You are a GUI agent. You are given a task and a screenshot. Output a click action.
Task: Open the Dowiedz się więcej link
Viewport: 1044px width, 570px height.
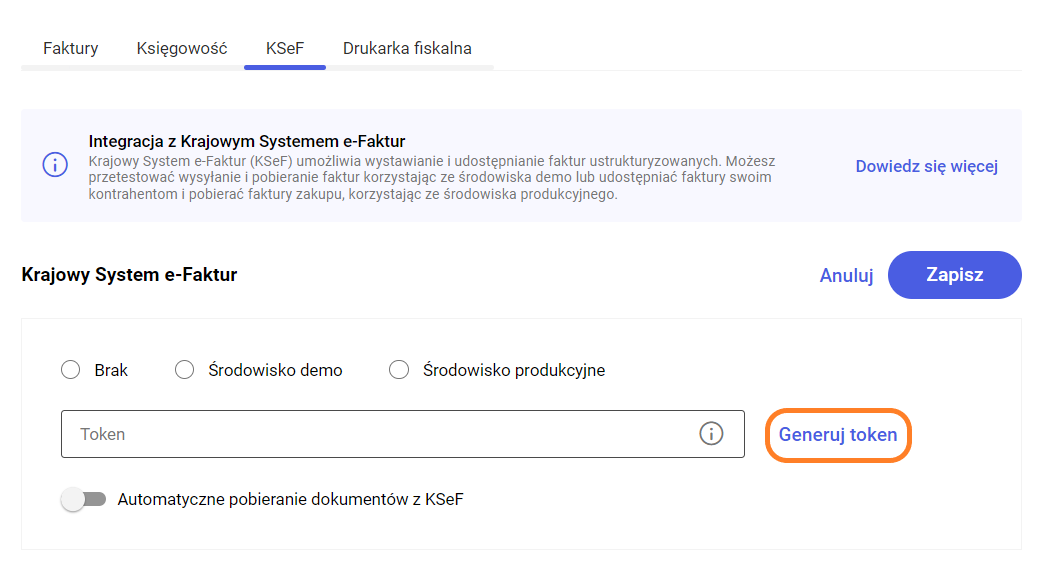pos(926,166)
